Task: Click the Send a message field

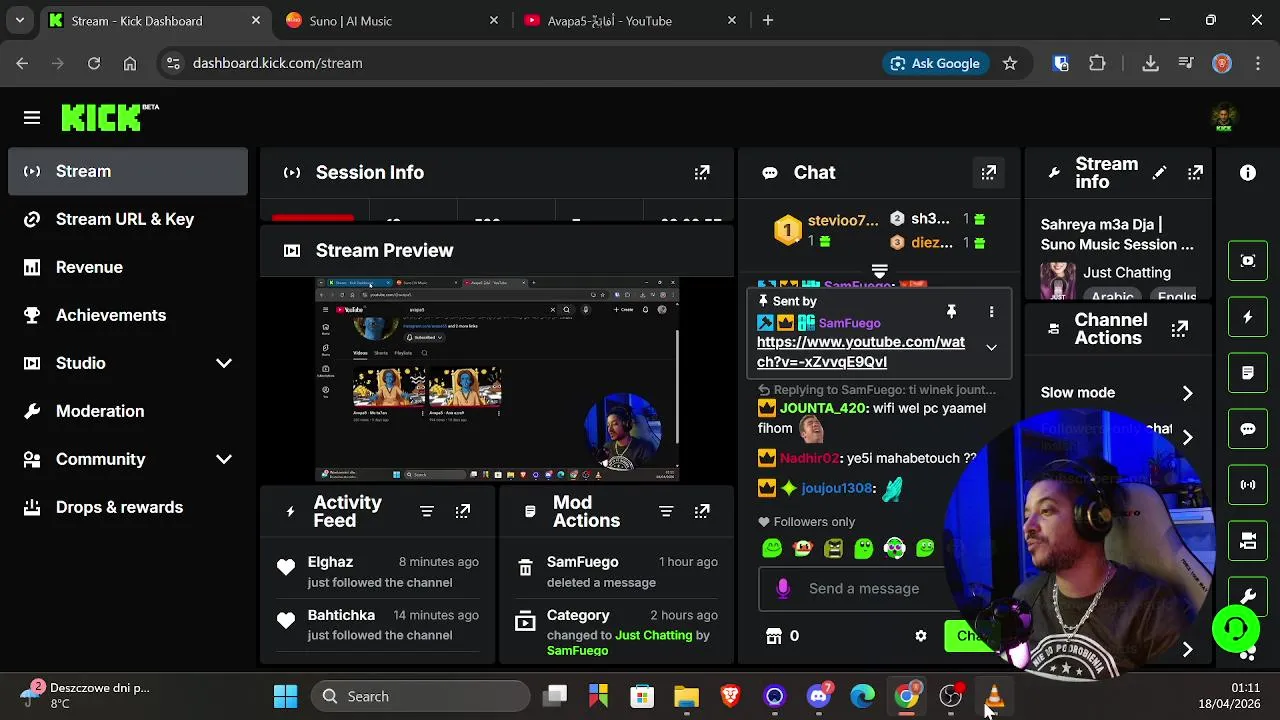Action: click(864, 589)
